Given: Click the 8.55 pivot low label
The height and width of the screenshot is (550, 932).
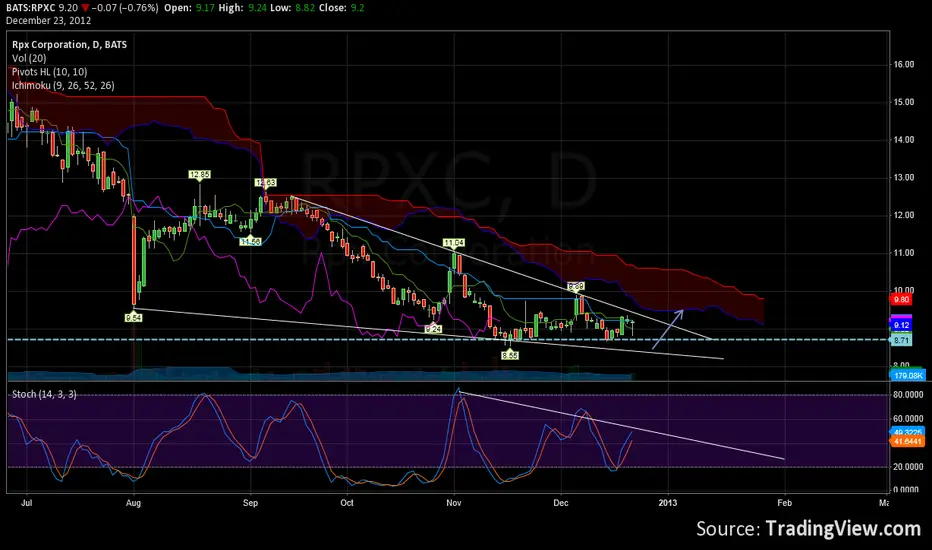Looking at the screenshot, I should point(509,356).
